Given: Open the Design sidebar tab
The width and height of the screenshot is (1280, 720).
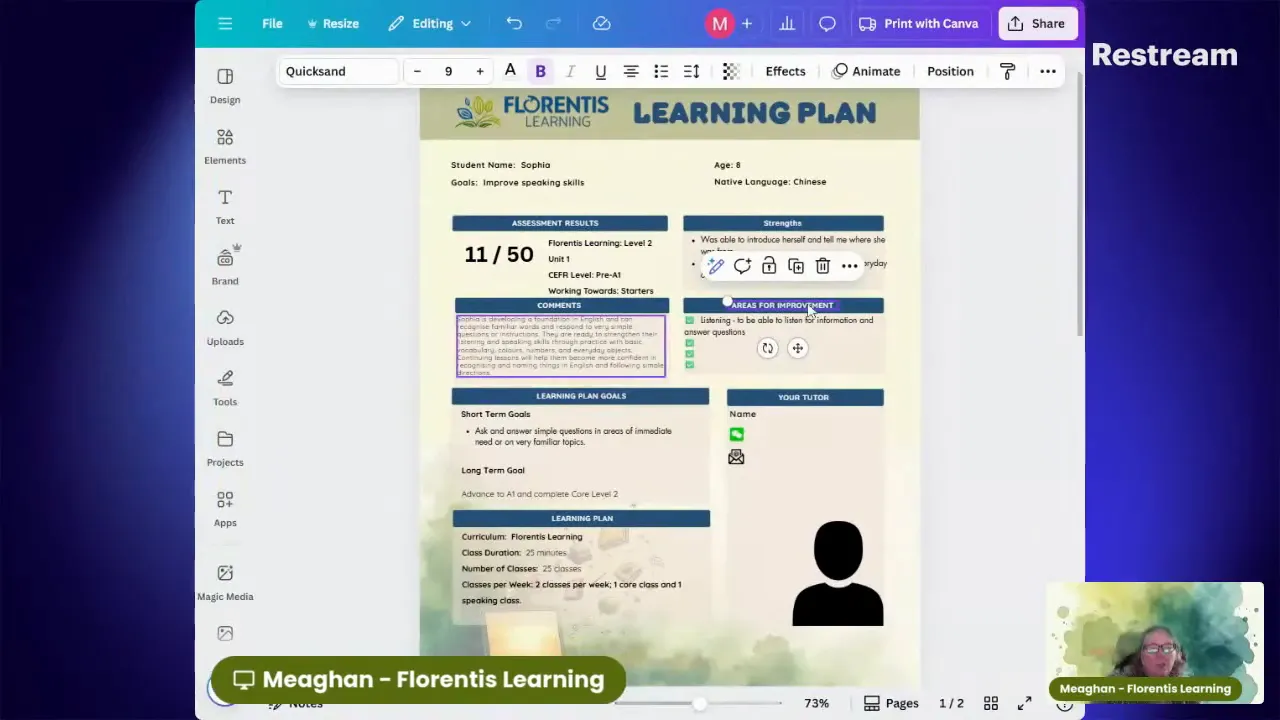Looking at the screenshot, I should pos(225,86).
